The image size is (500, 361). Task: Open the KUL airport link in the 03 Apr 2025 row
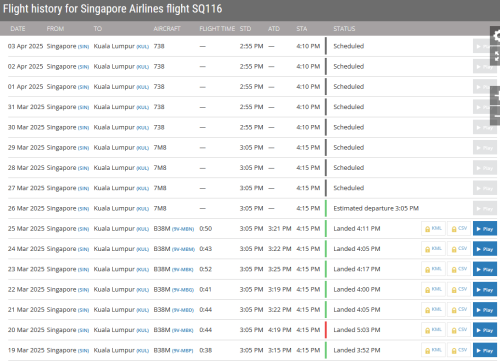(x=143, y=47)
